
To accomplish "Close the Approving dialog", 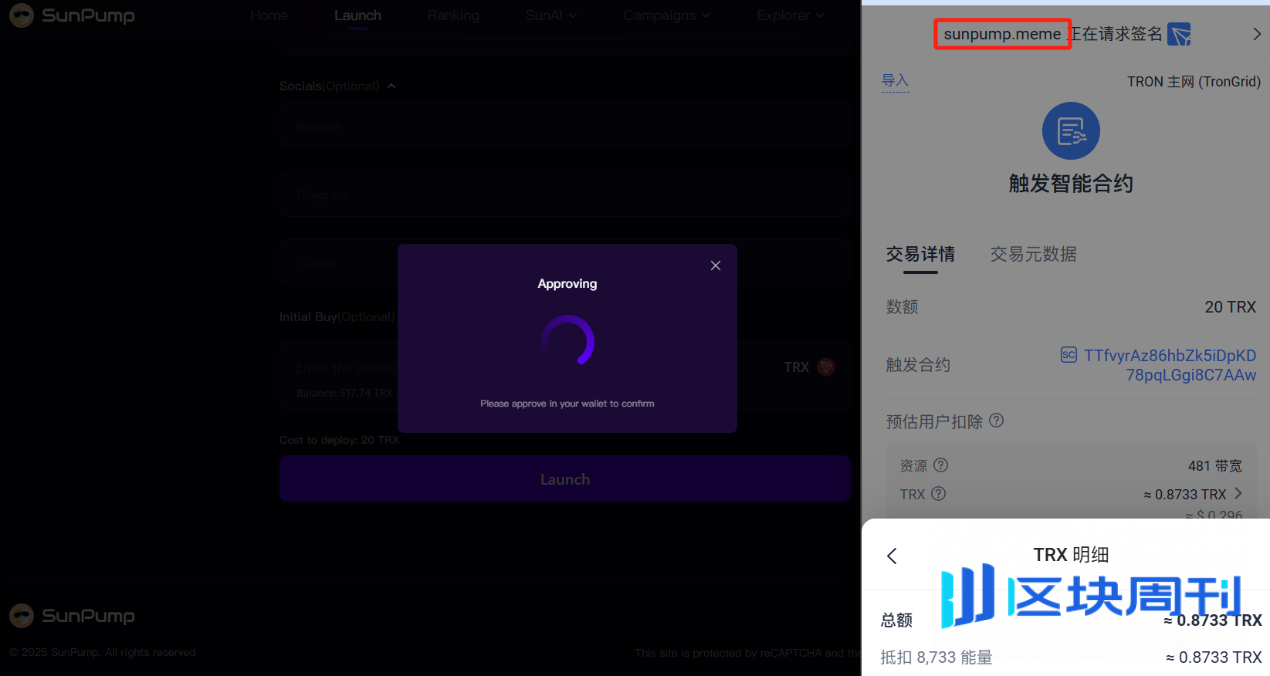I will (x=715, y=265).
